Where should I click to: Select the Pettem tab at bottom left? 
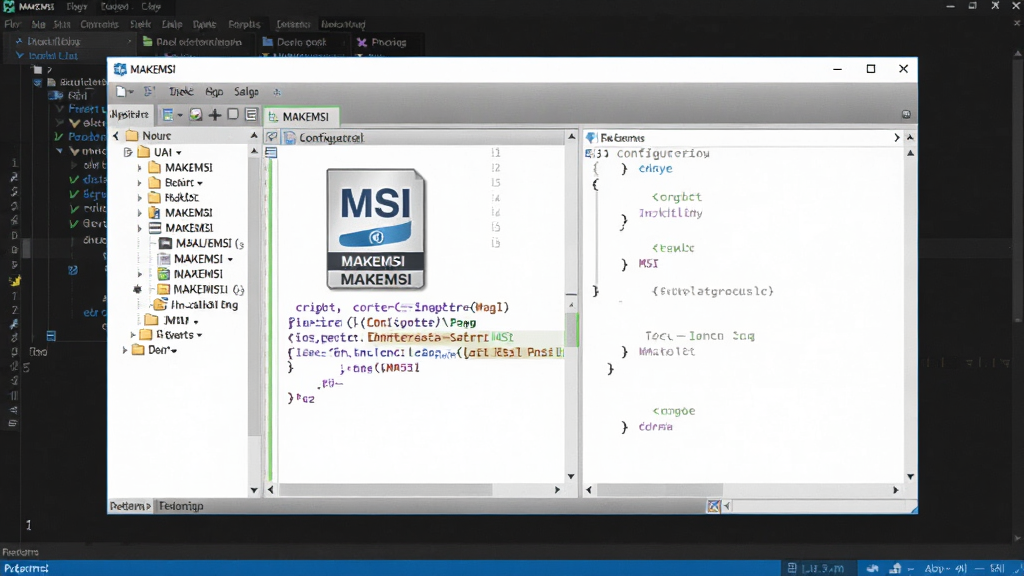(x=130, y=506)
